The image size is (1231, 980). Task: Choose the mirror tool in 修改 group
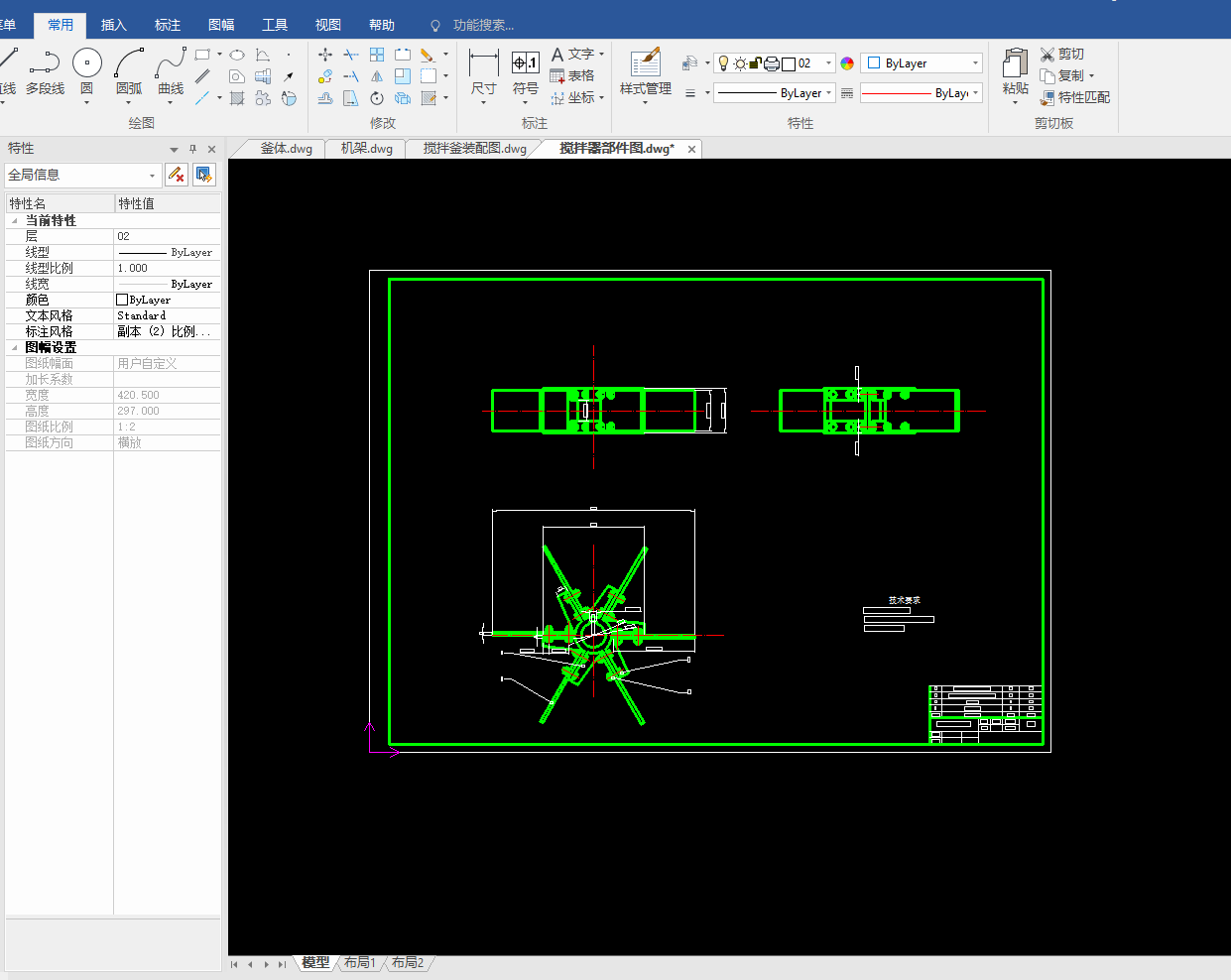[x=377, y=76]
